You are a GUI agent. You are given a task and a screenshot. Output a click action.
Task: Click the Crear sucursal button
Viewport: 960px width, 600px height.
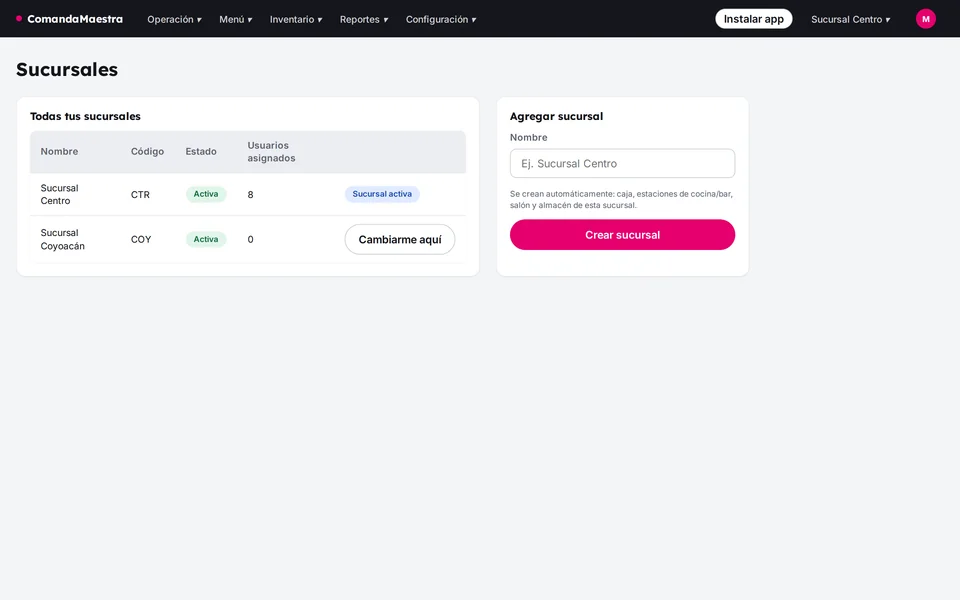click(622, 234)
